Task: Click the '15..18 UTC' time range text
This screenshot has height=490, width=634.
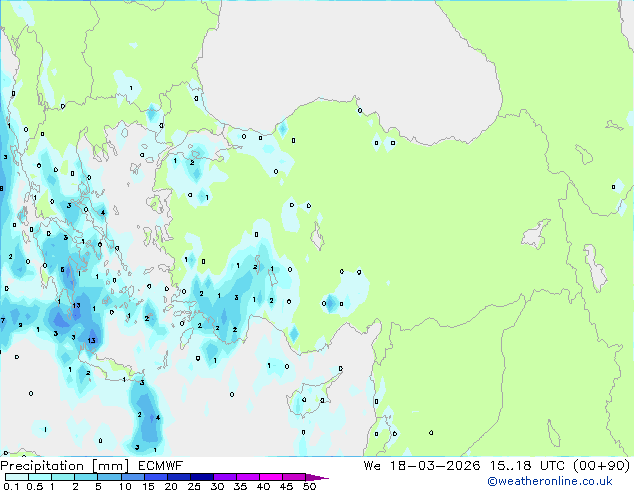Action: pyautogui.click(x=527, y=466)
